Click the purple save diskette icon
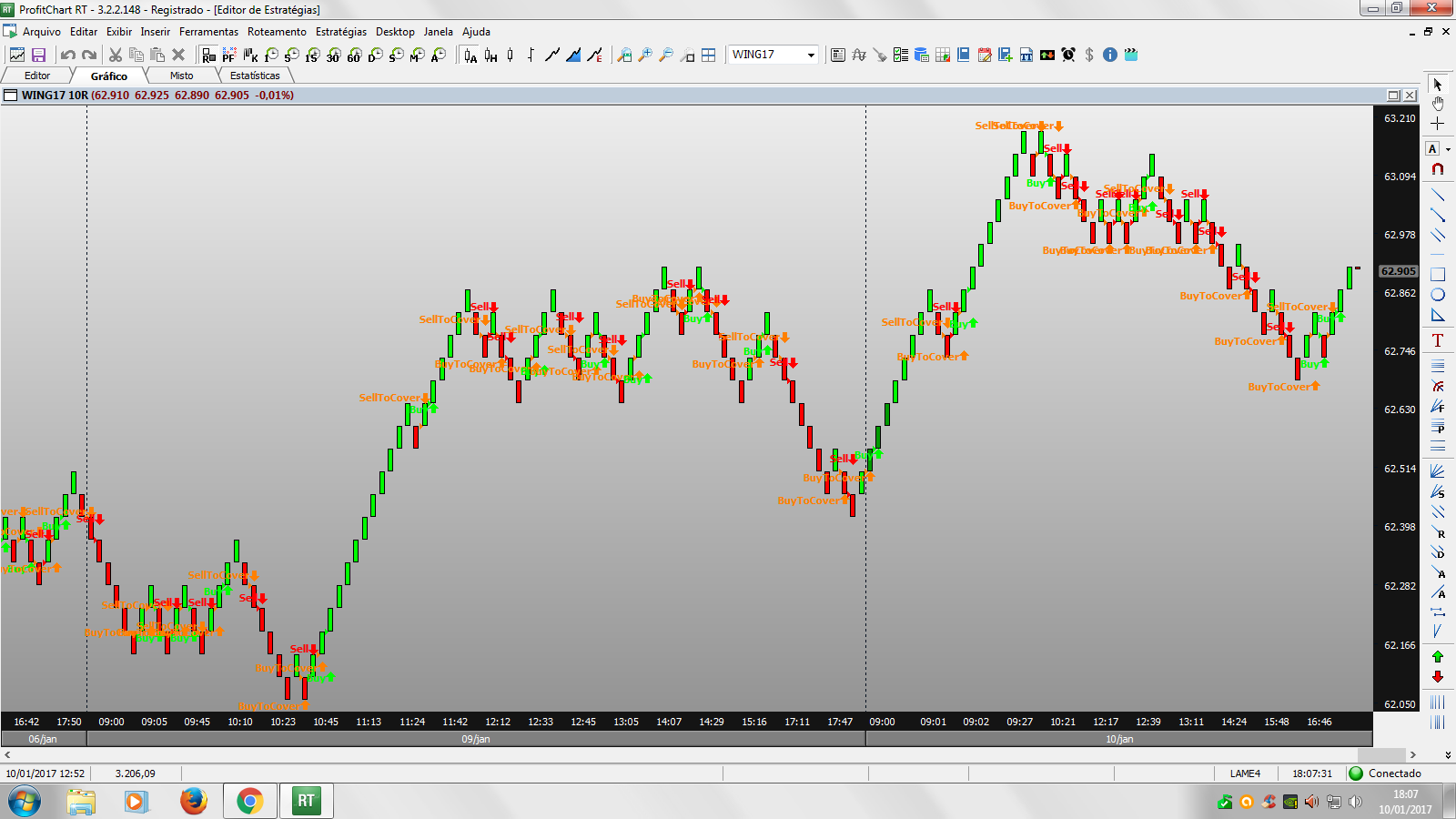Viewport: 1456px width, 819px height. pyautogui.click(x=38, y=56)
